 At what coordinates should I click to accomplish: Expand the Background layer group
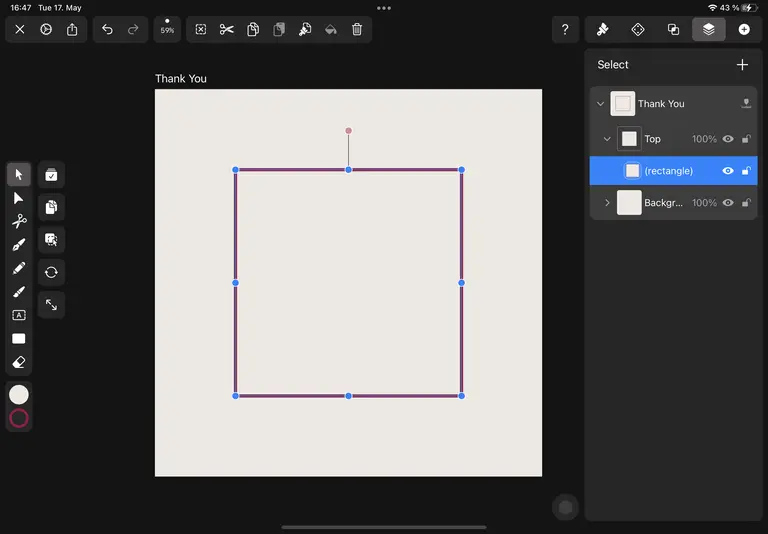[607, 203]
